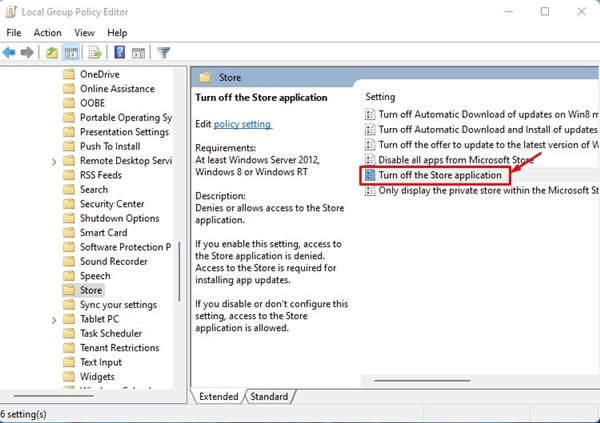Toggle Show/Hide Console Tree icon
600x423 pixels.
[x=71, y=52]
